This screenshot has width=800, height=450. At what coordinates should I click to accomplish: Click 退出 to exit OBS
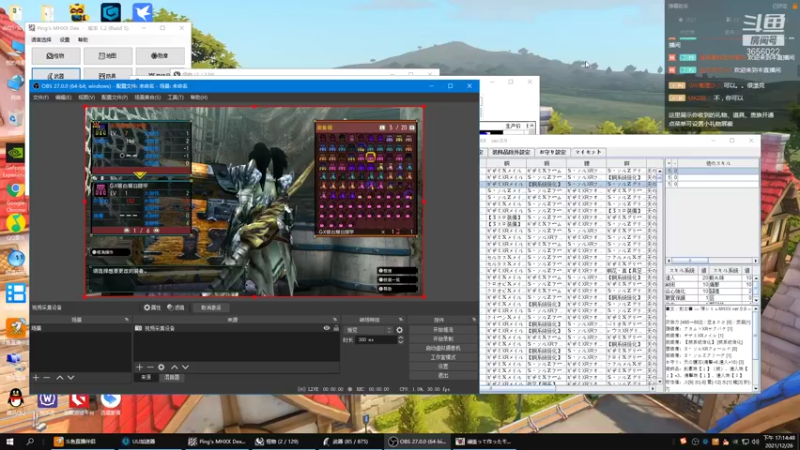tap(443, 376)
